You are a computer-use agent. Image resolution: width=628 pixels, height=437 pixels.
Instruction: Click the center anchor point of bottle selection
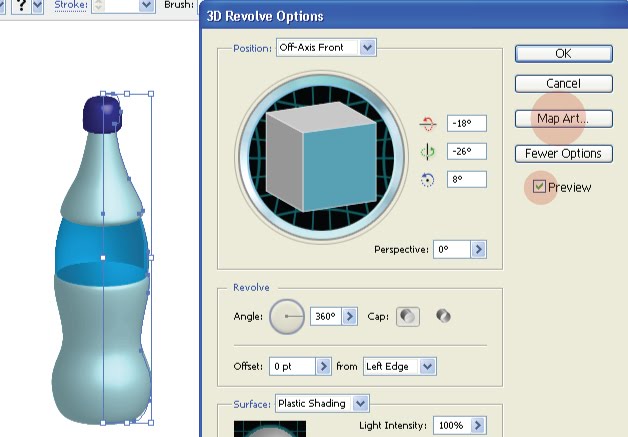coord(103,258)
